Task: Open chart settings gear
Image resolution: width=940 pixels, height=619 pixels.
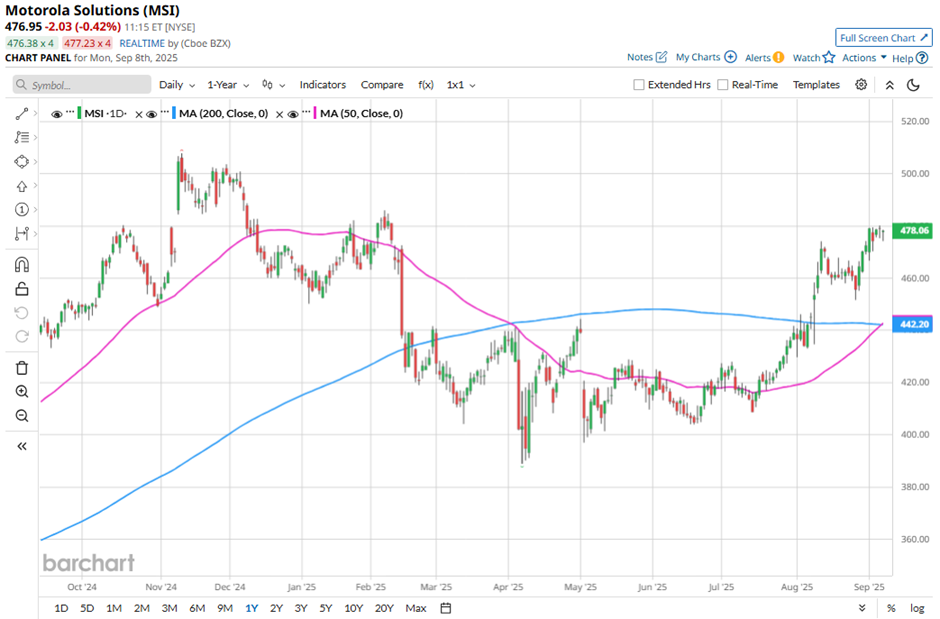Action: click(861, 84)
